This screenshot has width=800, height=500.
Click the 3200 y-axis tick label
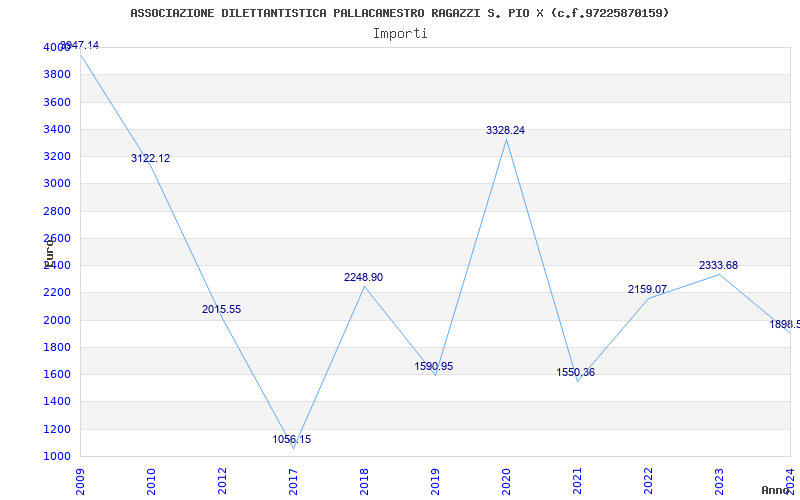click(x=57, y=156)
